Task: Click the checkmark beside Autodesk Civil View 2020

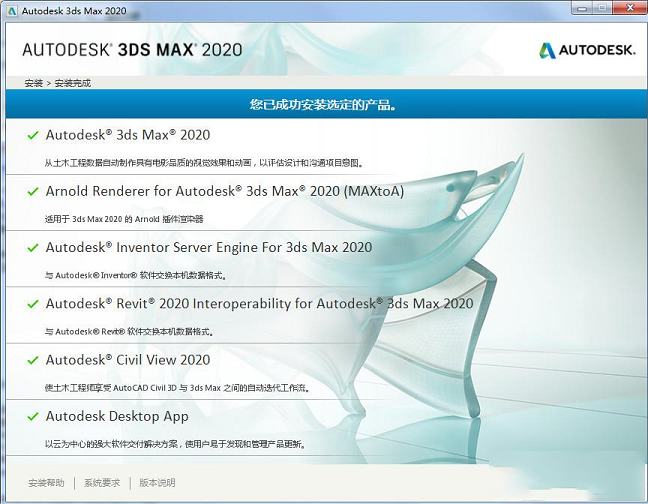Action: 33,360
